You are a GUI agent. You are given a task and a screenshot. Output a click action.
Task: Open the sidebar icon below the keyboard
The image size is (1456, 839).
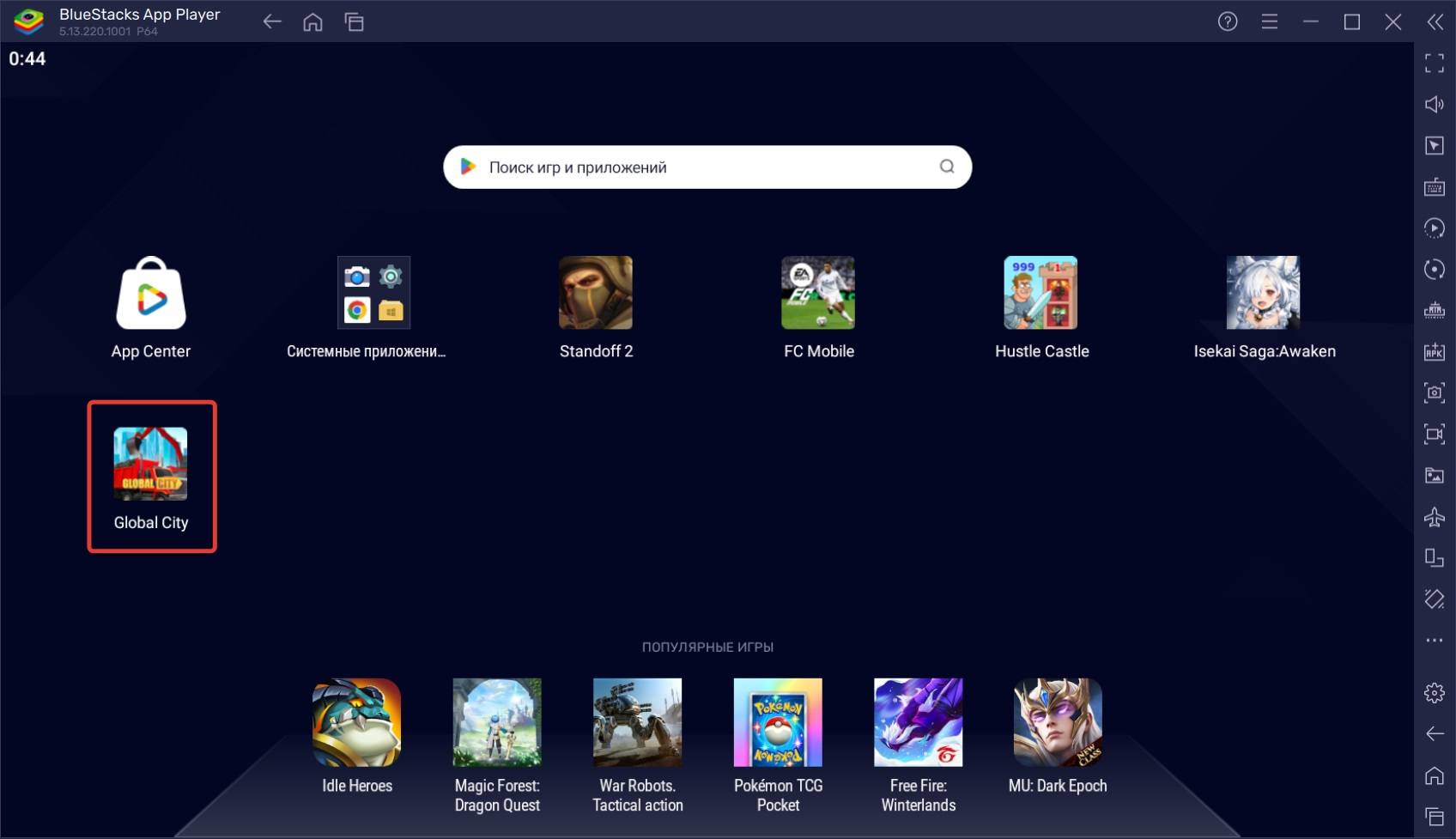(1435, 228)
